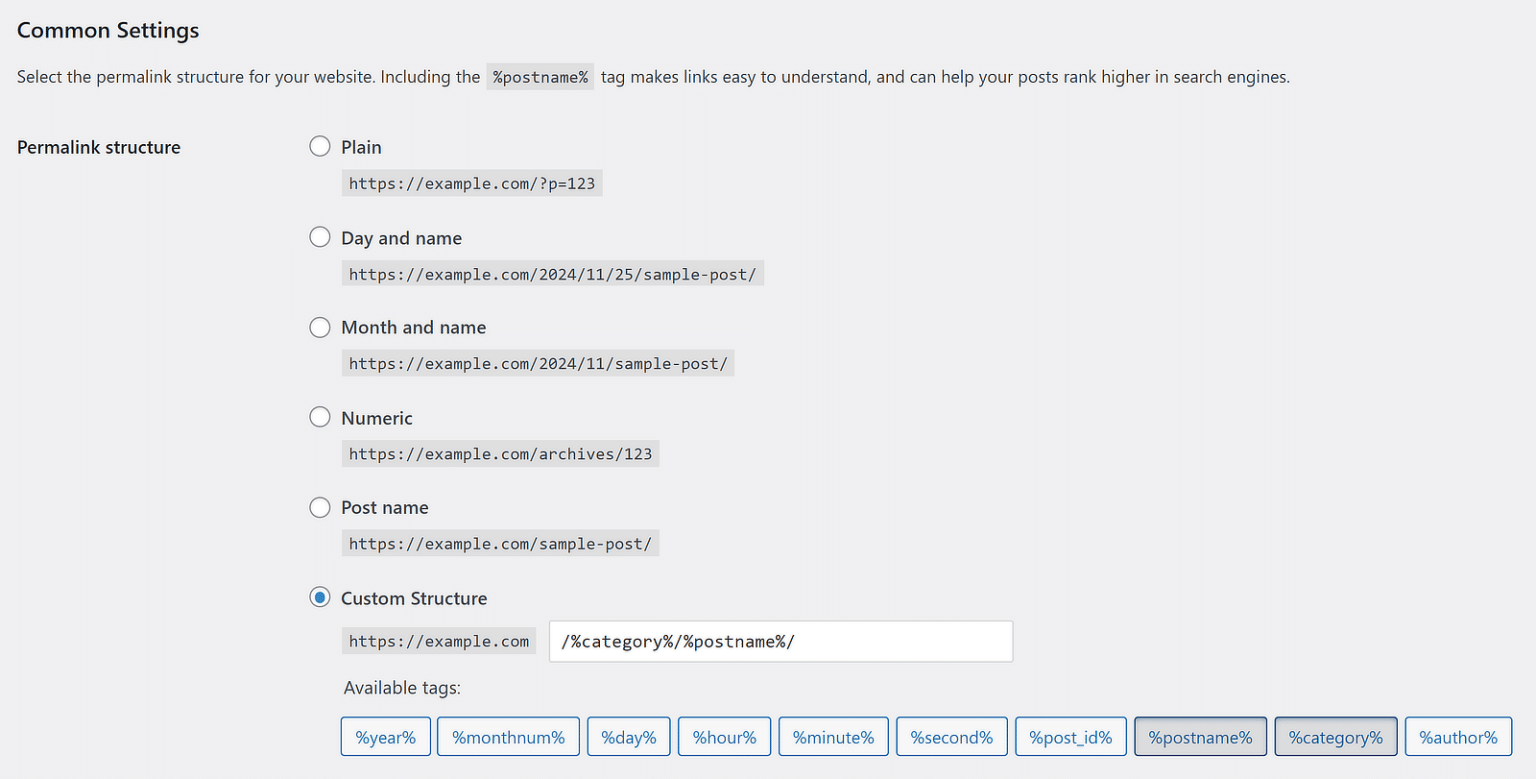Click the %minute% tag button
The height and width of the screenshot is (779, 1536).
point(834,737)
